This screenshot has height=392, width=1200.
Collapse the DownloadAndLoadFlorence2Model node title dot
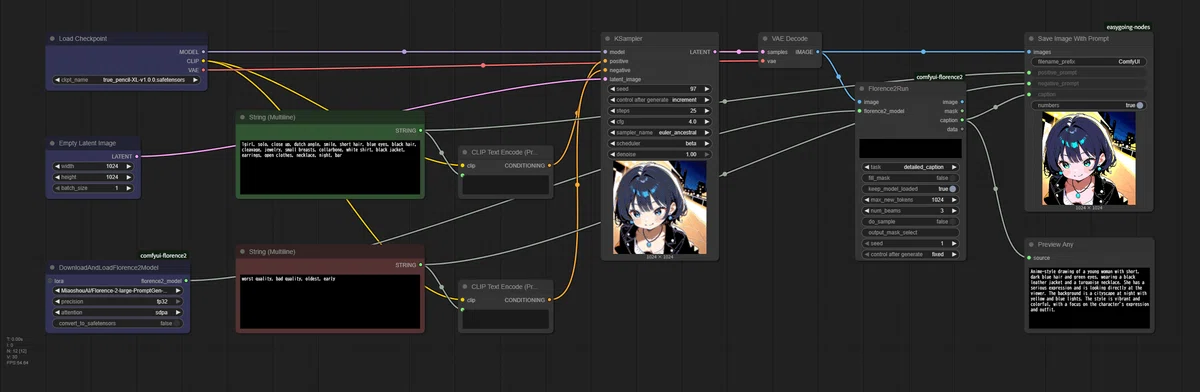[52, 268]
